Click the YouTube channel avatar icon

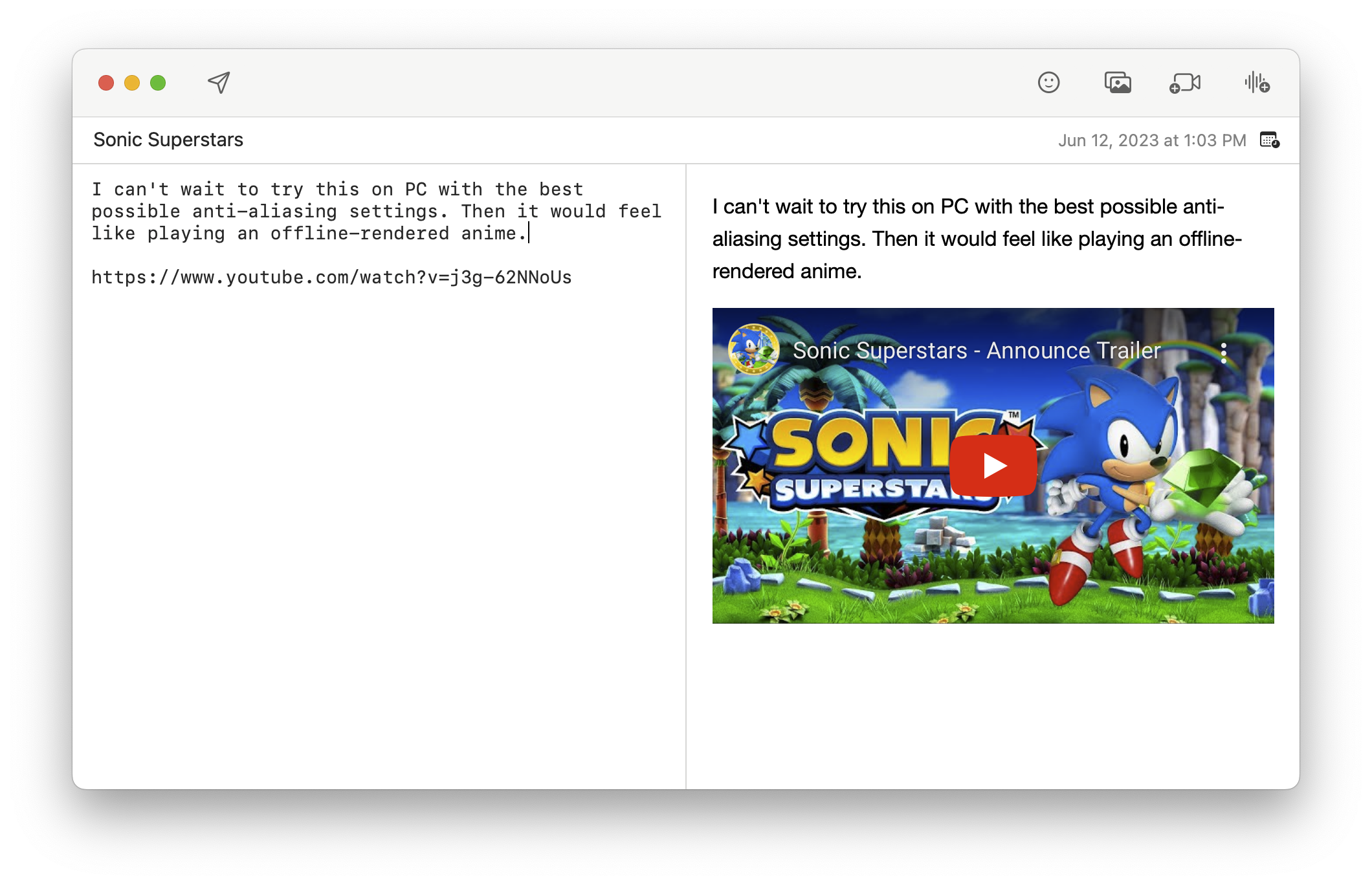(x=753, y=350)
